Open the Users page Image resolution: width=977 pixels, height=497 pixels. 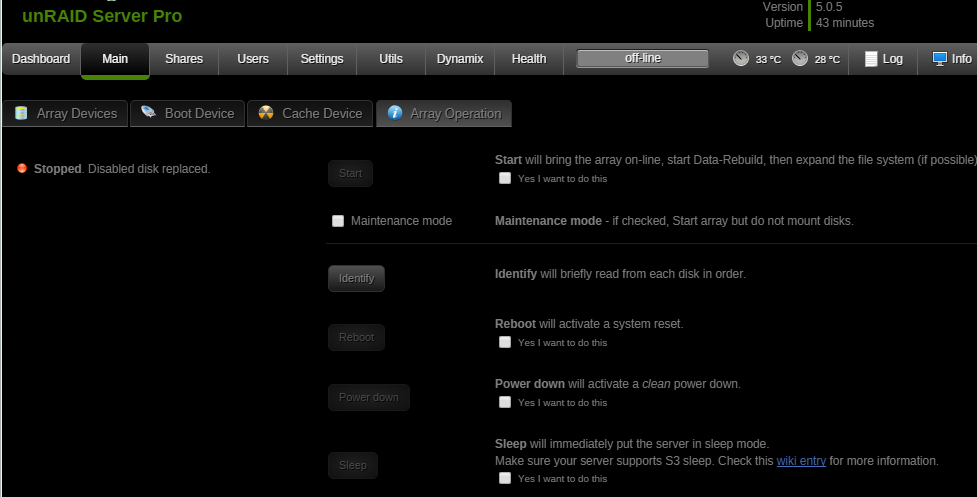[x=253, y=59]
